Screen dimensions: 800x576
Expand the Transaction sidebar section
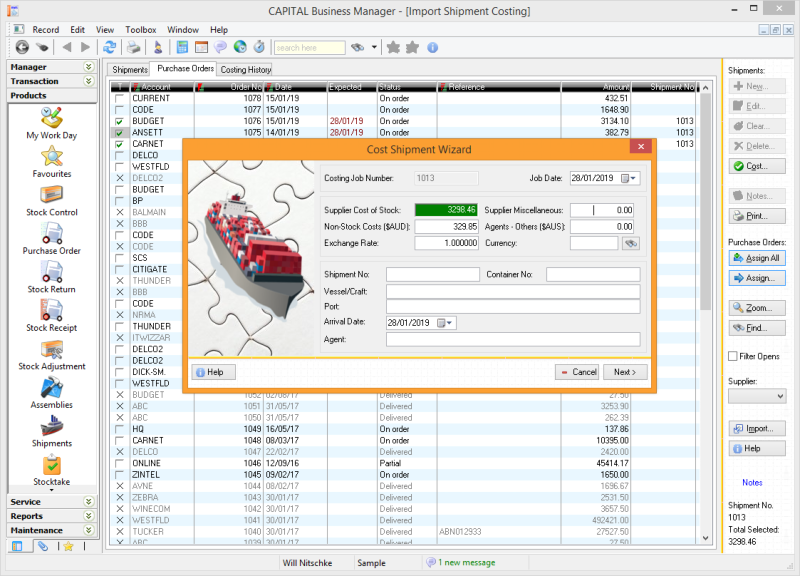tap(89, 81)
